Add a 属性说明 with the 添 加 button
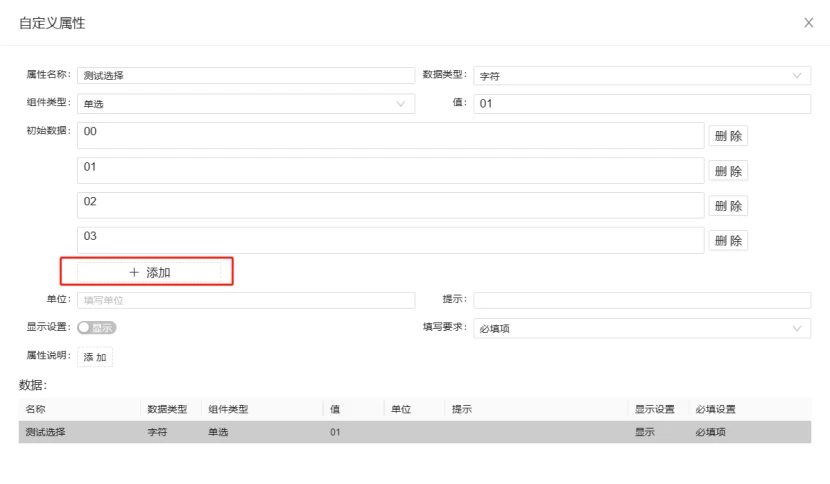Screen dimensions: 830x484 [95, 357]
